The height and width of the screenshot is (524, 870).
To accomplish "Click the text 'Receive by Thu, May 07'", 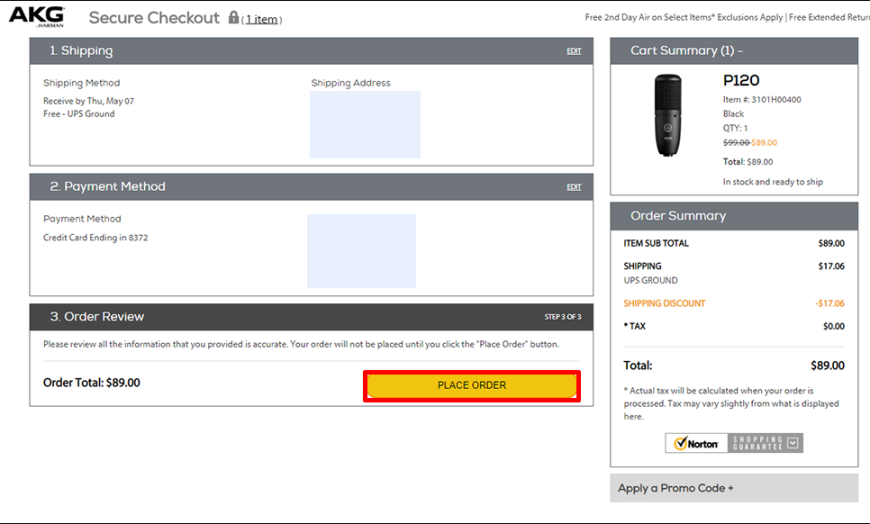I will [x=89, y=101].
